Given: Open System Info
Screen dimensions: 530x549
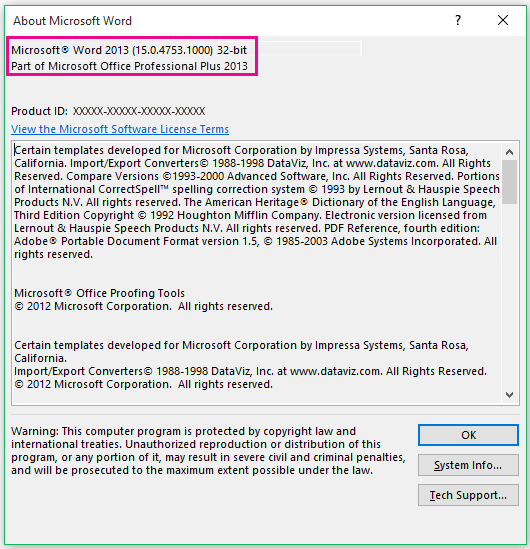Looking at the screenshot, I should [468, 465].
